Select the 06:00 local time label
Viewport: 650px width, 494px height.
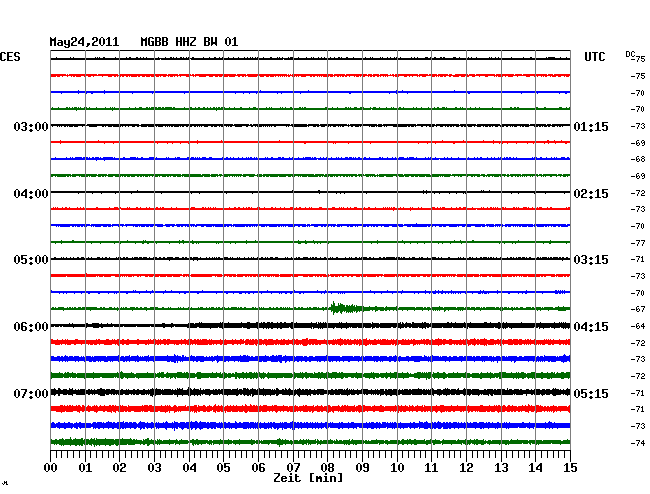[31, 327]
